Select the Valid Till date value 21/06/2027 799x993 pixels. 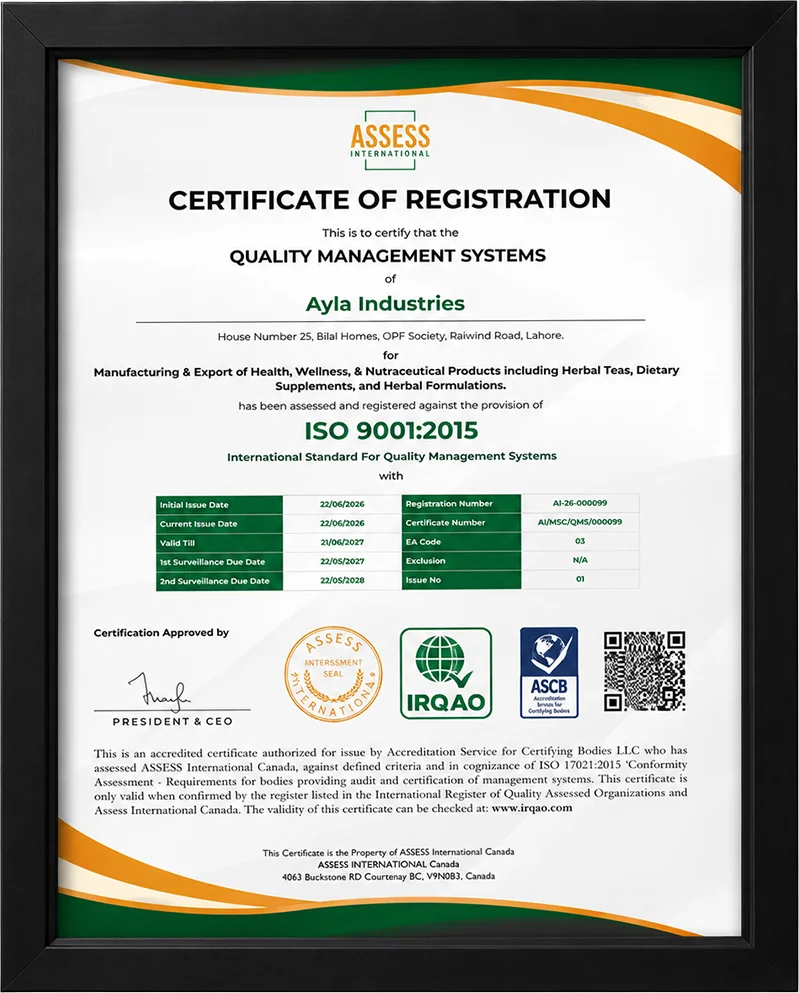click(x=342, y=542)
